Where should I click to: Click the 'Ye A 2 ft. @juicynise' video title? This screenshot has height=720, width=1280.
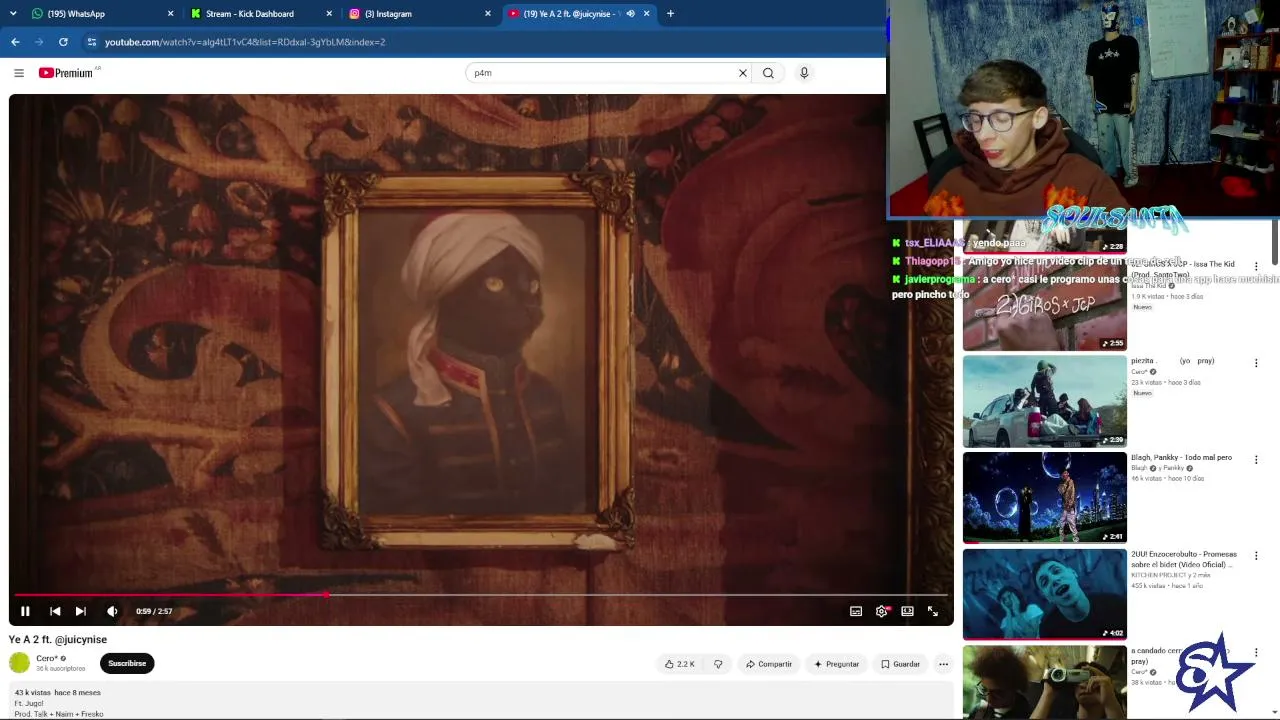click(58, 639)
